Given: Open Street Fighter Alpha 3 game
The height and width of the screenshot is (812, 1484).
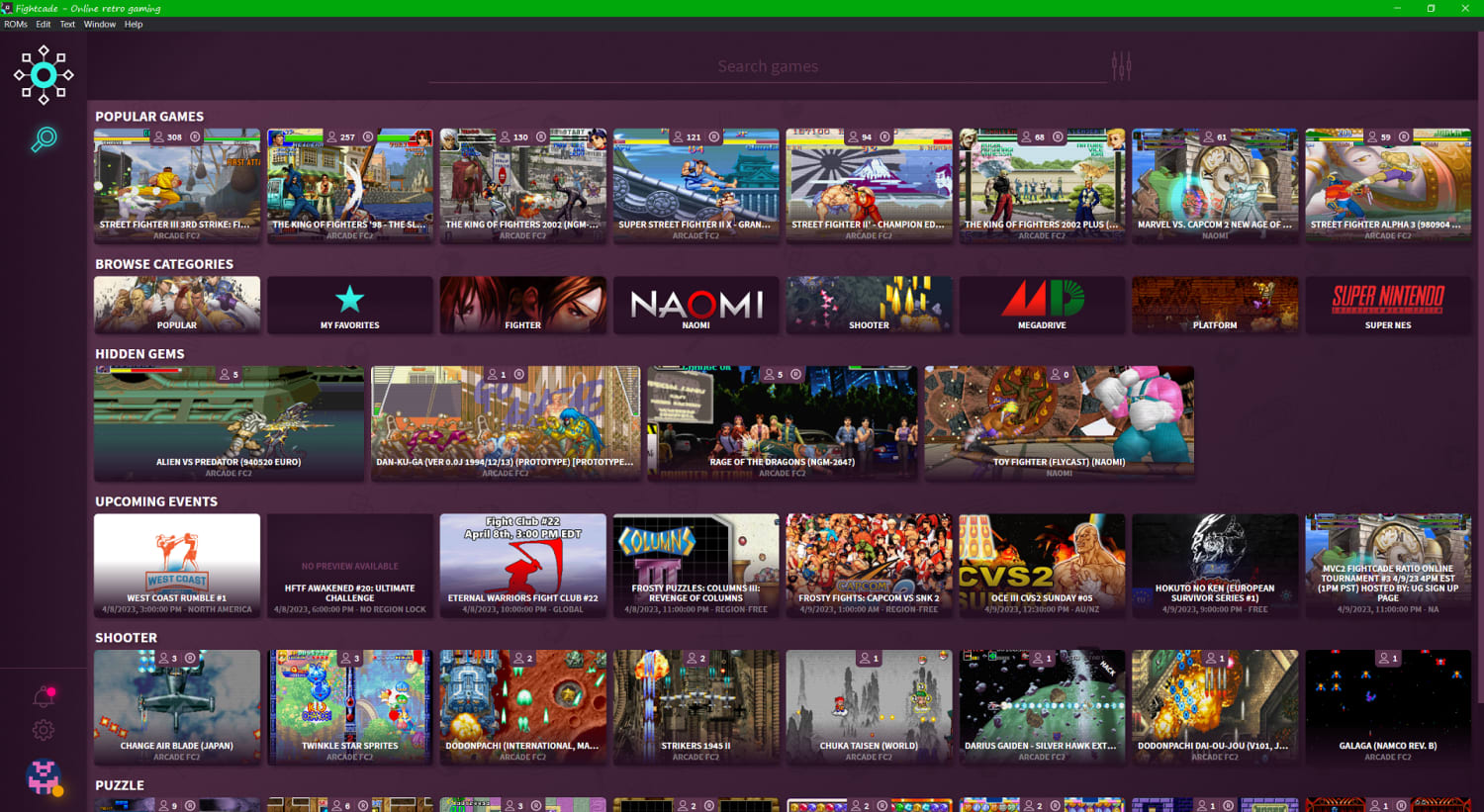Looking at the screenshot, I should click(x=1388, y=185).
